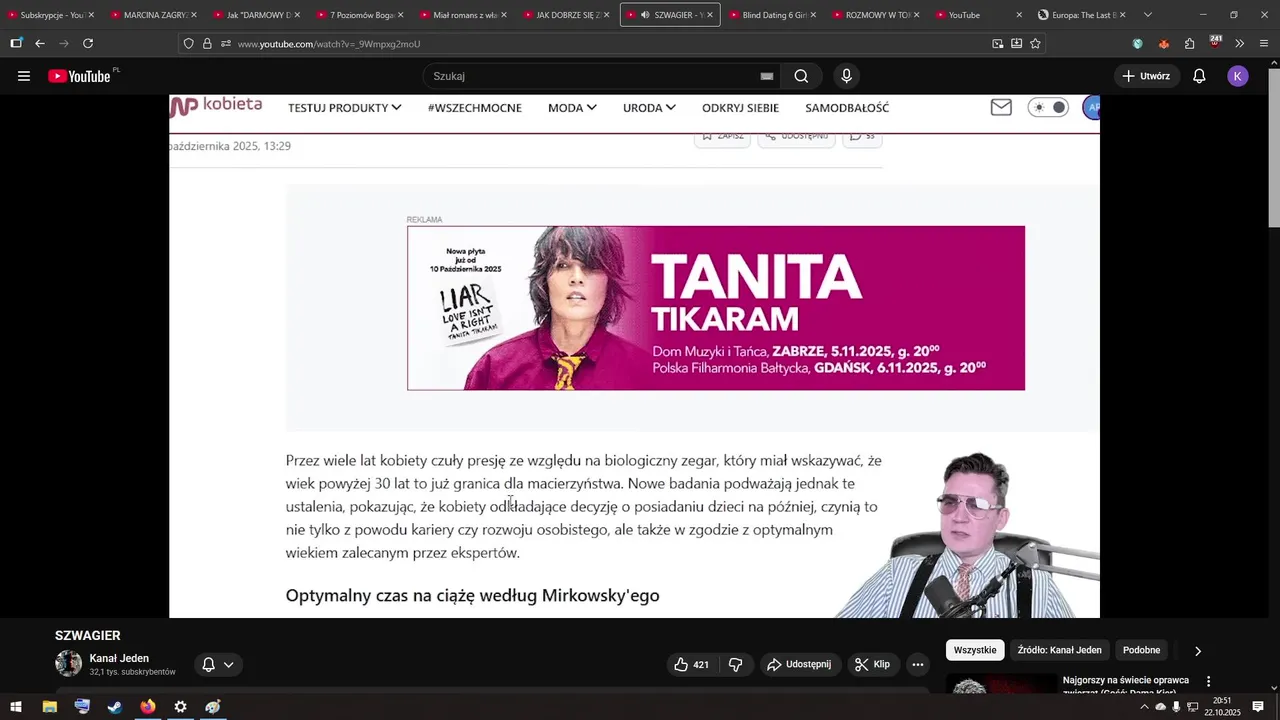Viewport: 1280px width, 720px height.
Task: Click the magnifier search button
Action: pos(801,76)
